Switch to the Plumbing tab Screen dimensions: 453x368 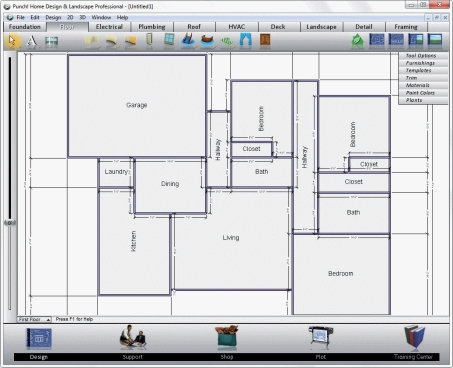click(x=152, y=27)
